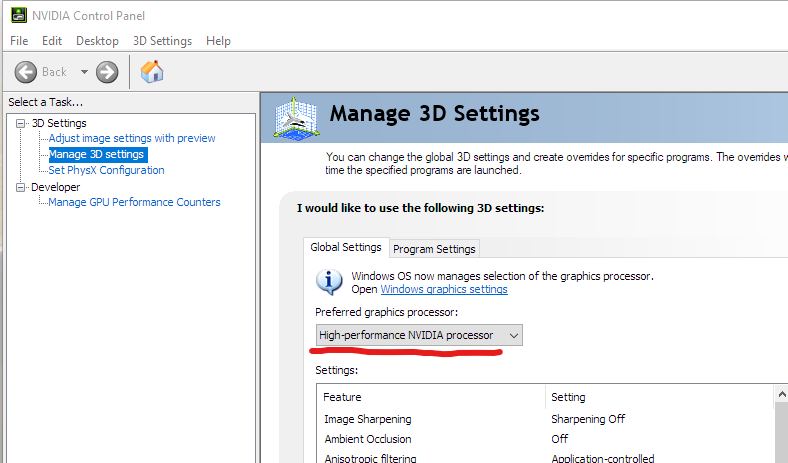Open the 3D Settings menu
The width and height of the screenshot is (788, 463).
(x=162, y=41)
